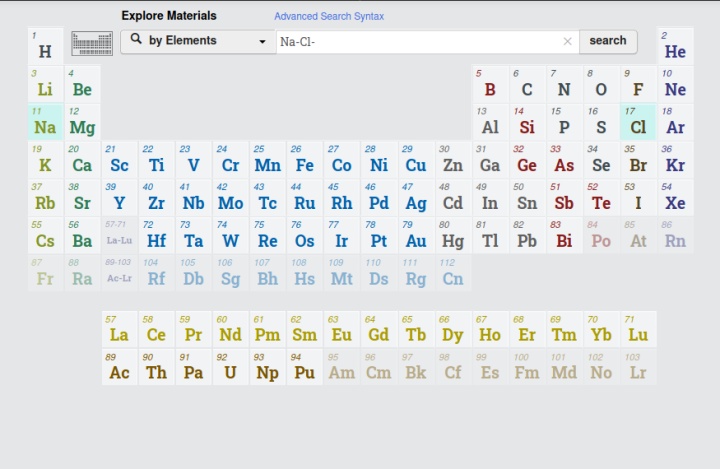Click the Ac-Lr actinide placeholder tile
The height and width of the screenshot is (469, 720).
[x=119, y=273]
